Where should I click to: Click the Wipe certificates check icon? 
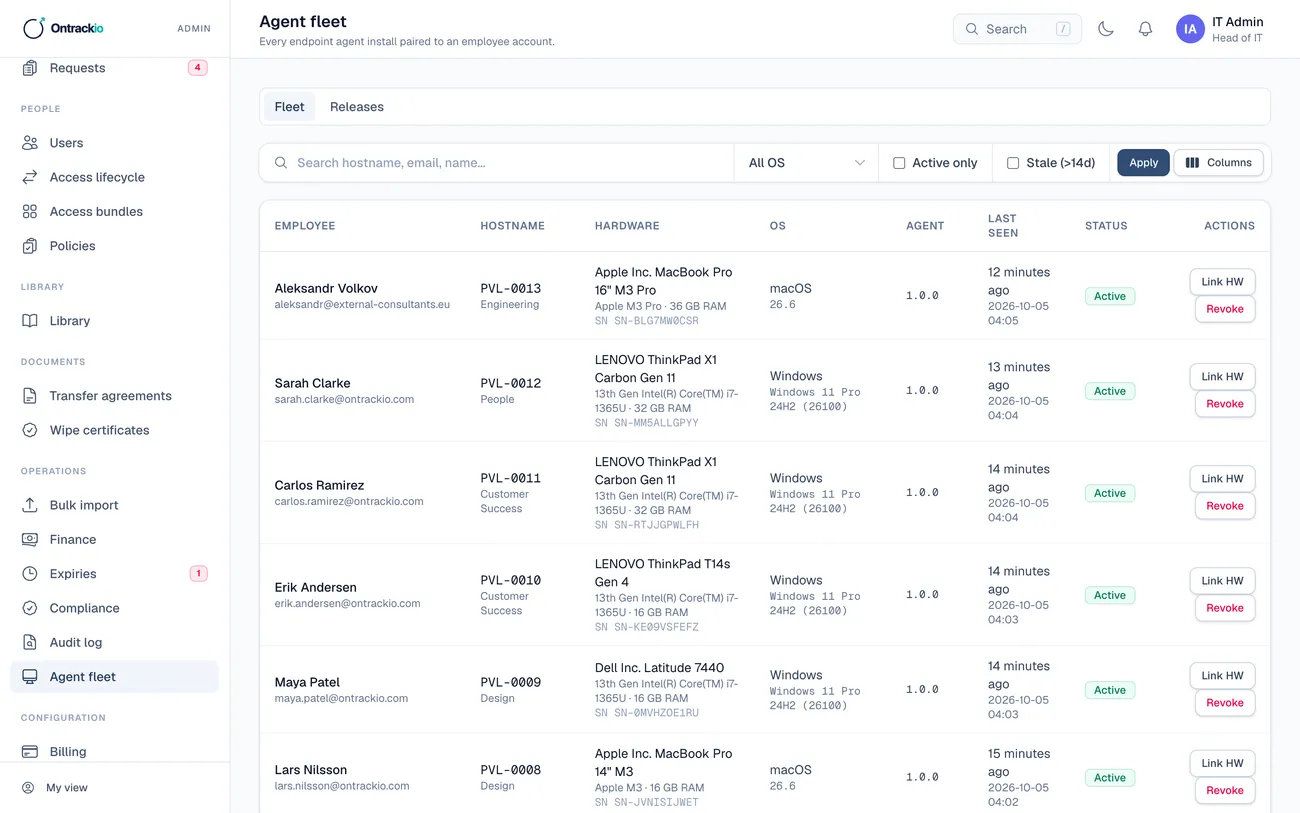pyautogui.click(x=30, y=430)
